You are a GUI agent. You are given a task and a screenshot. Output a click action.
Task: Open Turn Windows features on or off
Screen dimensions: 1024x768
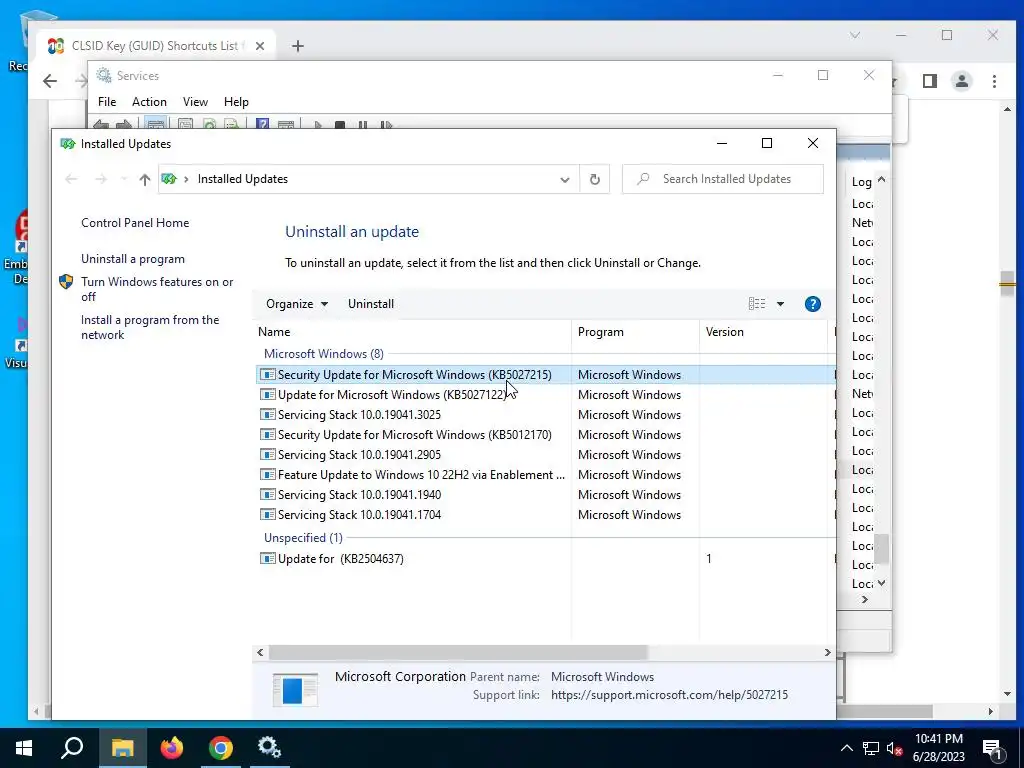click(157, 289)
